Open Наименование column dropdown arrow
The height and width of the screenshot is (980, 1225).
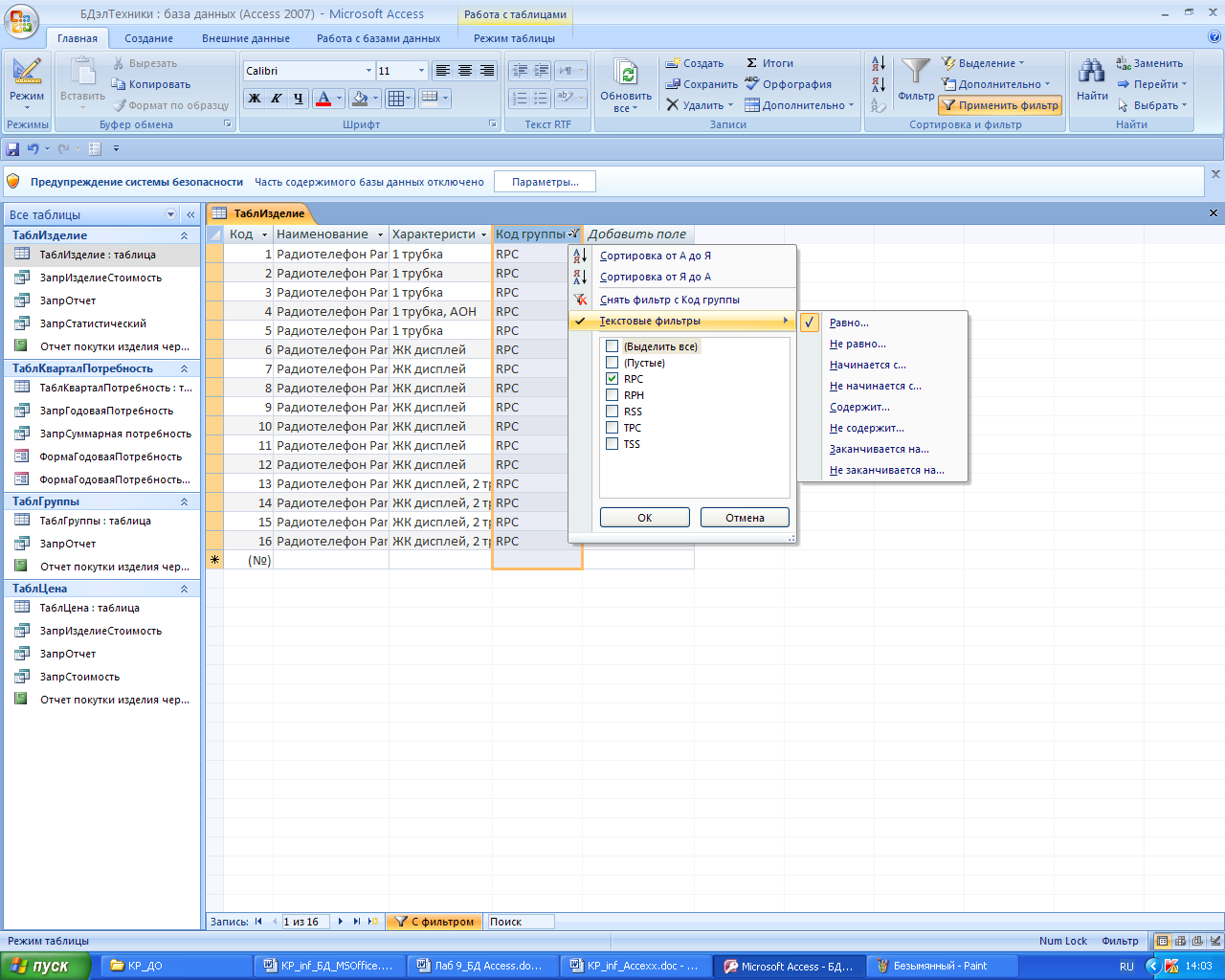(380, 234)
